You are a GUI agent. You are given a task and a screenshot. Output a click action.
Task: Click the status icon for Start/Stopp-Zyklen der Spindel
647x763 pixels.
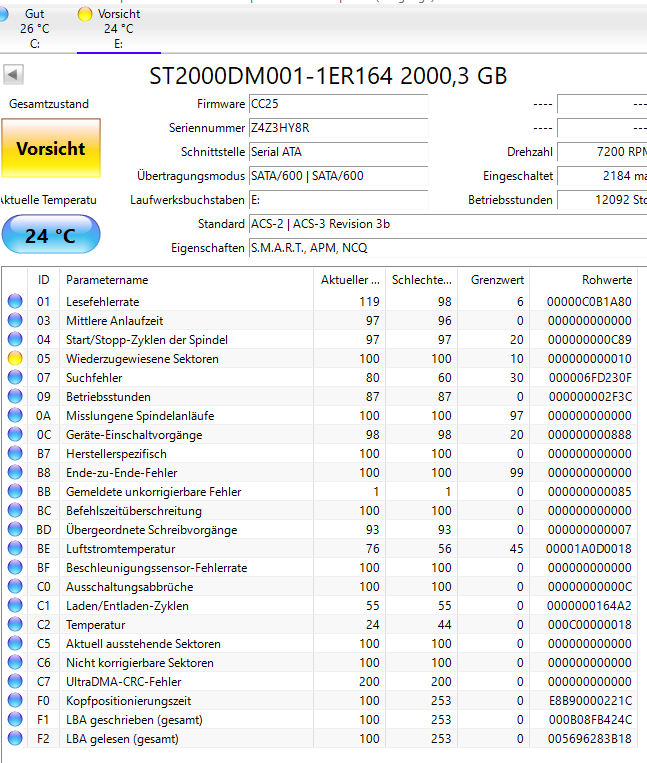point(15,340)
